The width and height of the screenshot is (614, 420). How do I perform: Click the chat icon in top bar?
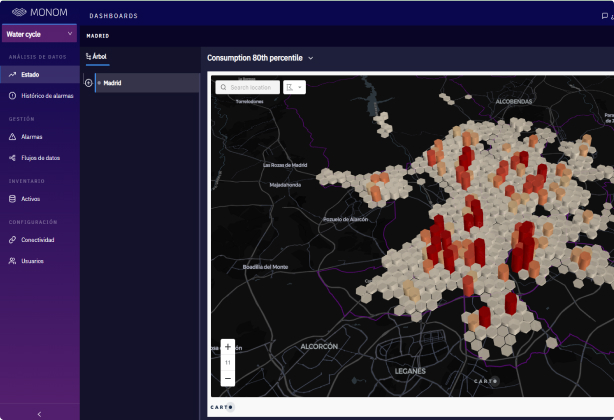pyautogui.click(x=605, y=16)
